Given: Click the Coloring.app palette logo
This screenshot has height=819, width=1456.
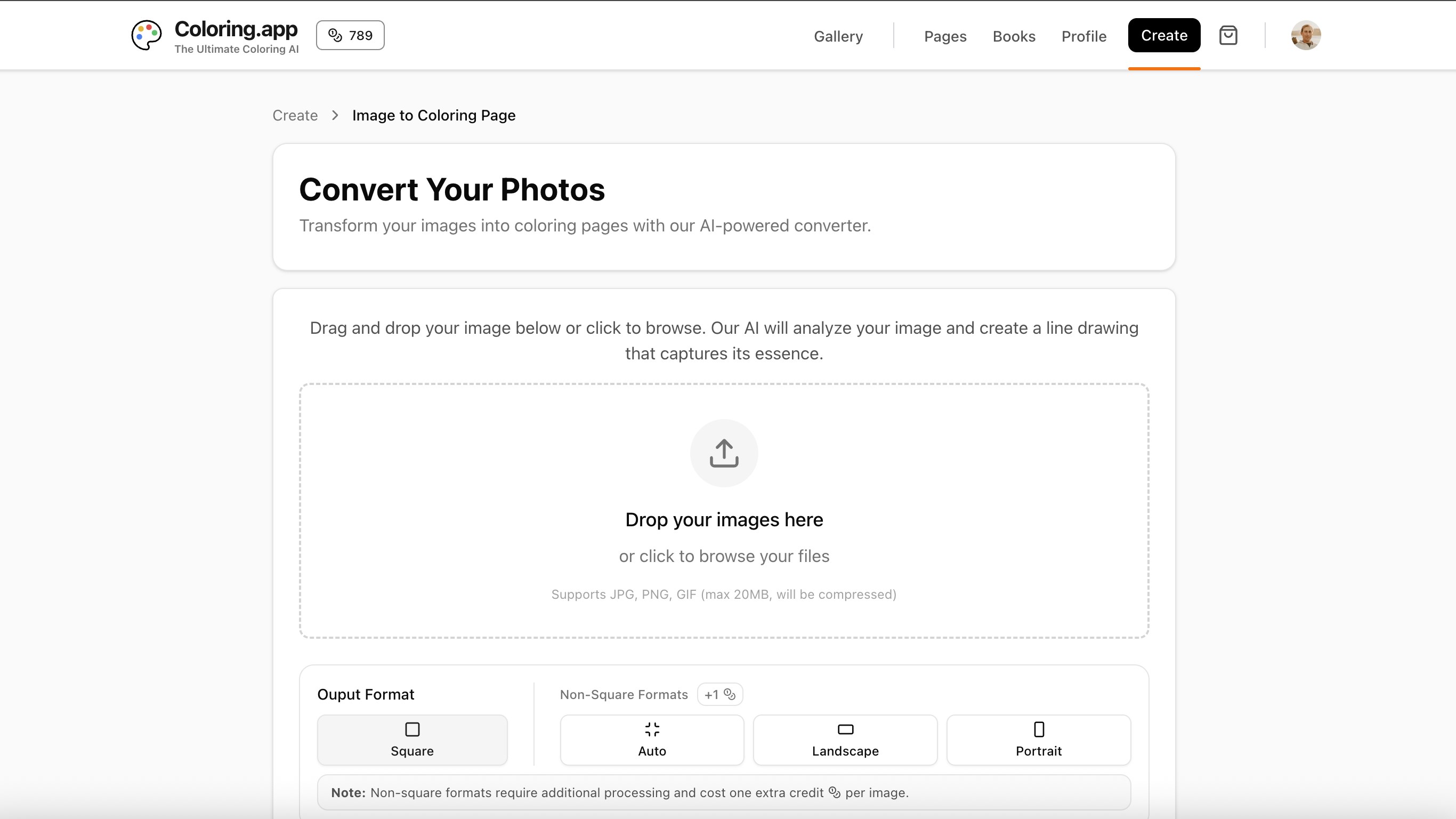Looking at the screenshot, I should (147, 35).
